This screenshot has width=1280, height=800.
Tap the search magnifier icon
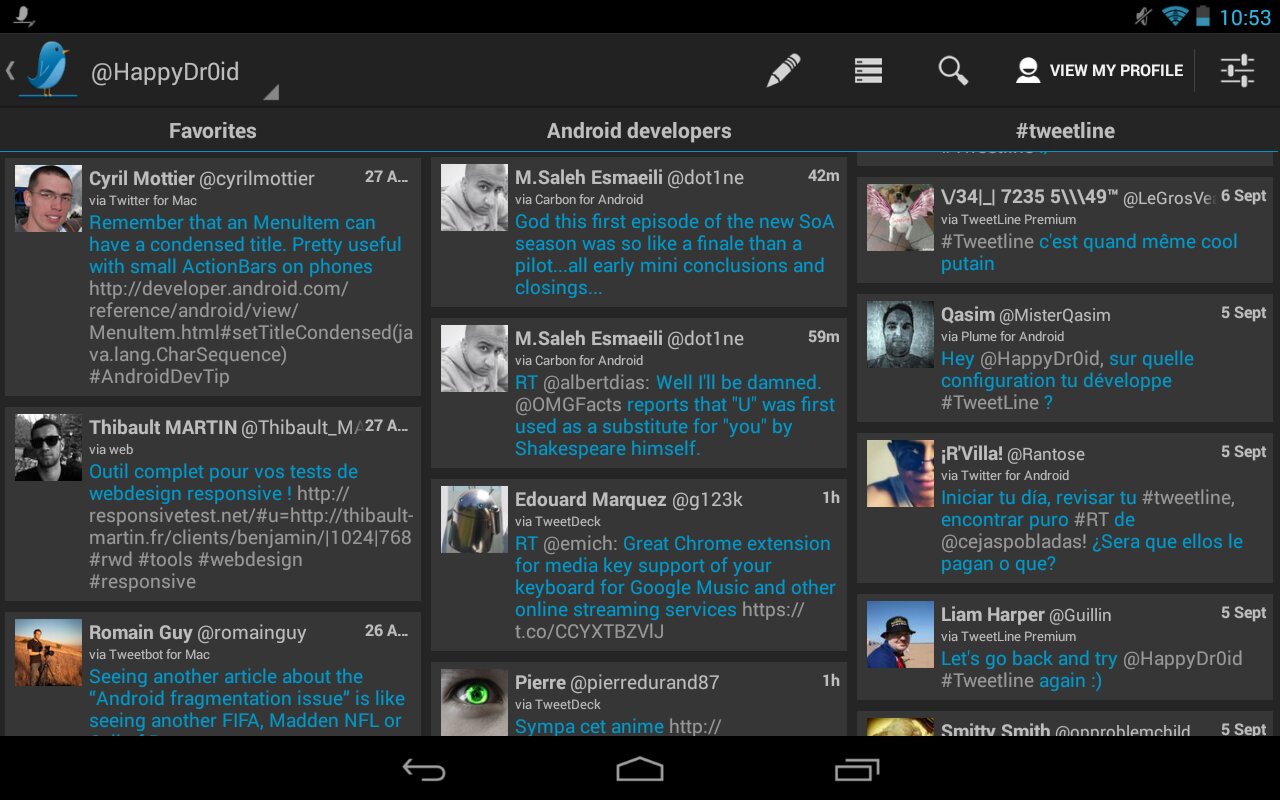point(953,71)
